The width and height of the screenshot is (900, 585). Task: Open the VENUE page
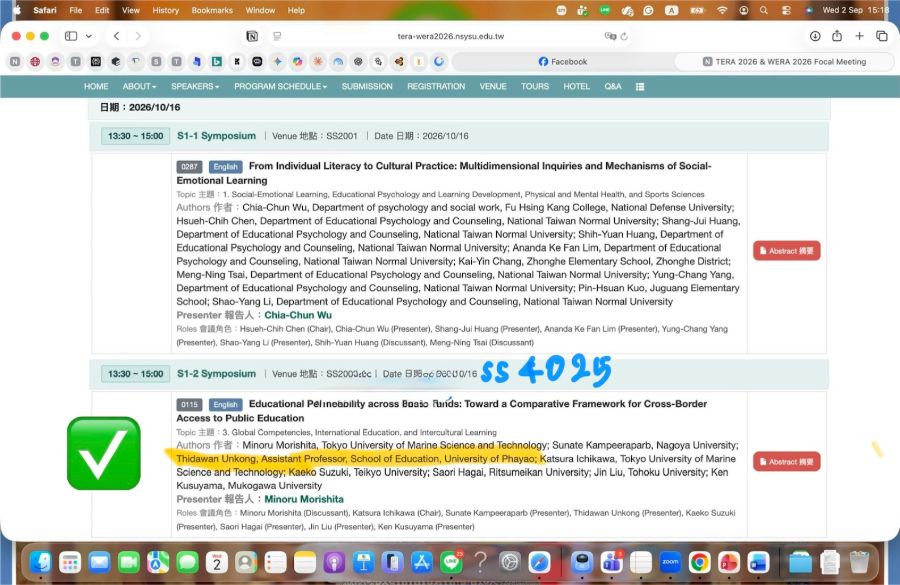(x=493, y=87)
